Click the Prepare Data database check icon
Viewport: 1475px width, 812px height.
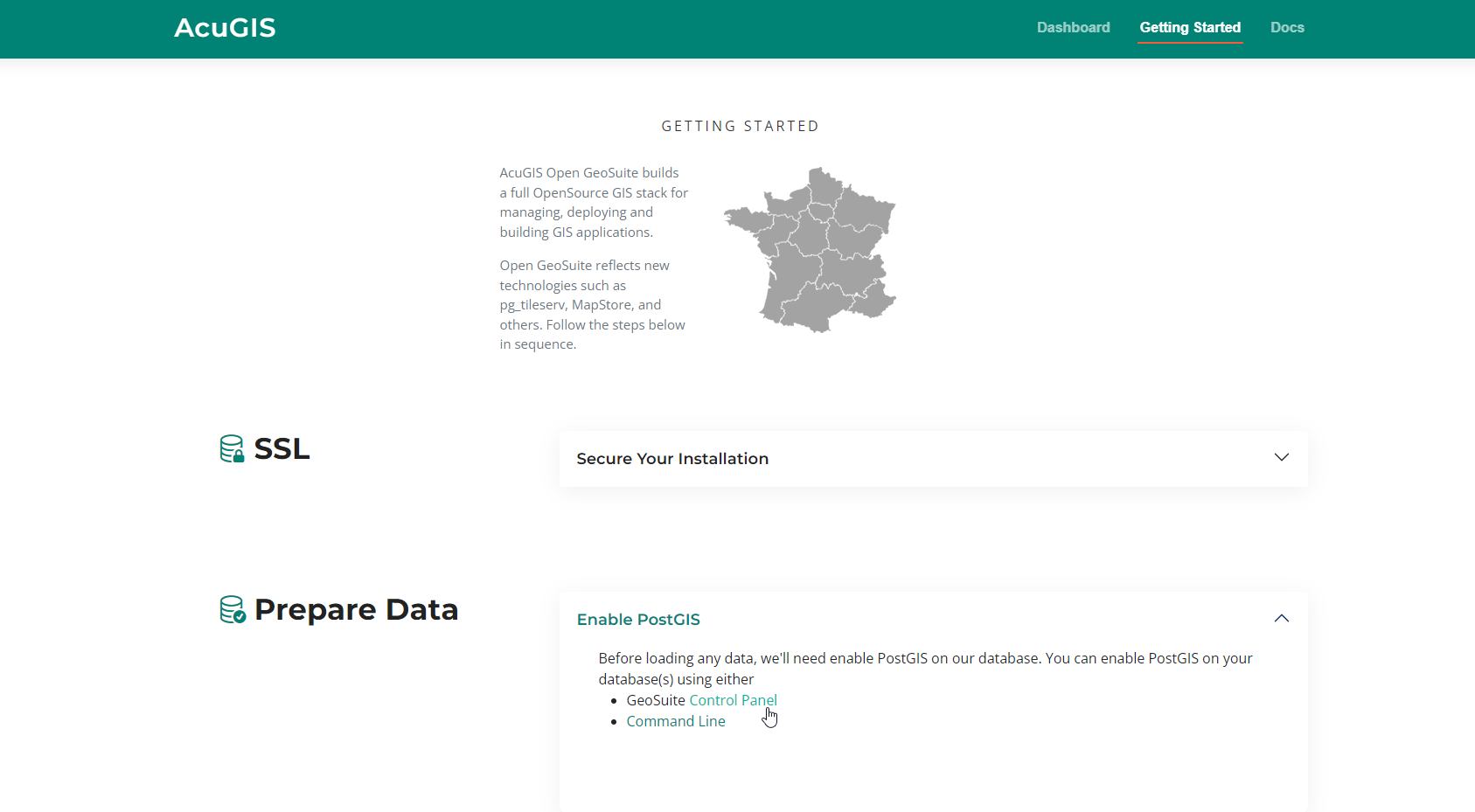233,609
